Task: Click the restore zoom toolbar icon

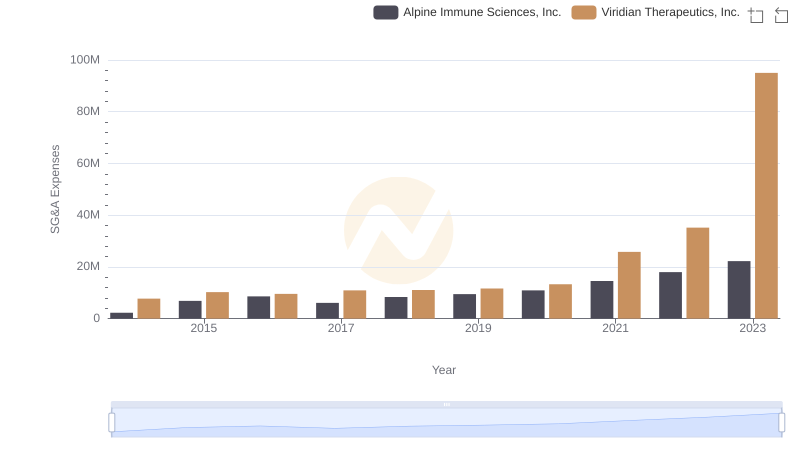Action: (x=781, y=15)
